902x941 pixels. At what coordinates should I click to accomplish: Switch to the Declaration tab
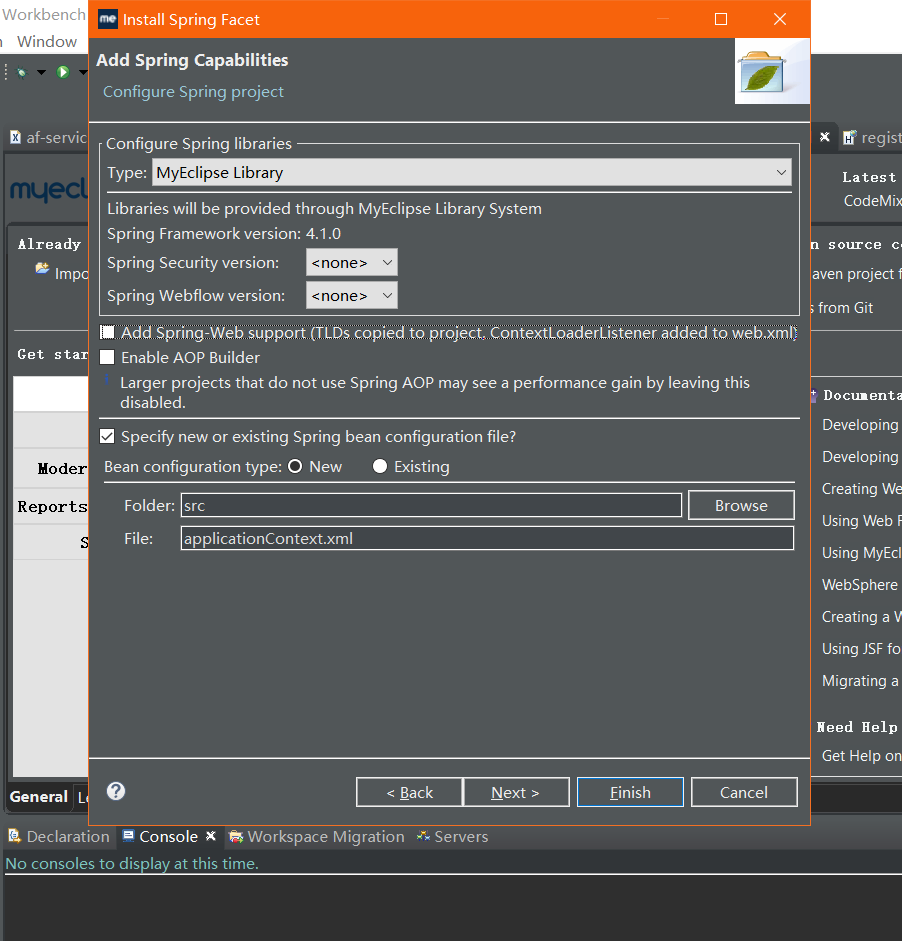pyautogui.click(x=59, y=837)
